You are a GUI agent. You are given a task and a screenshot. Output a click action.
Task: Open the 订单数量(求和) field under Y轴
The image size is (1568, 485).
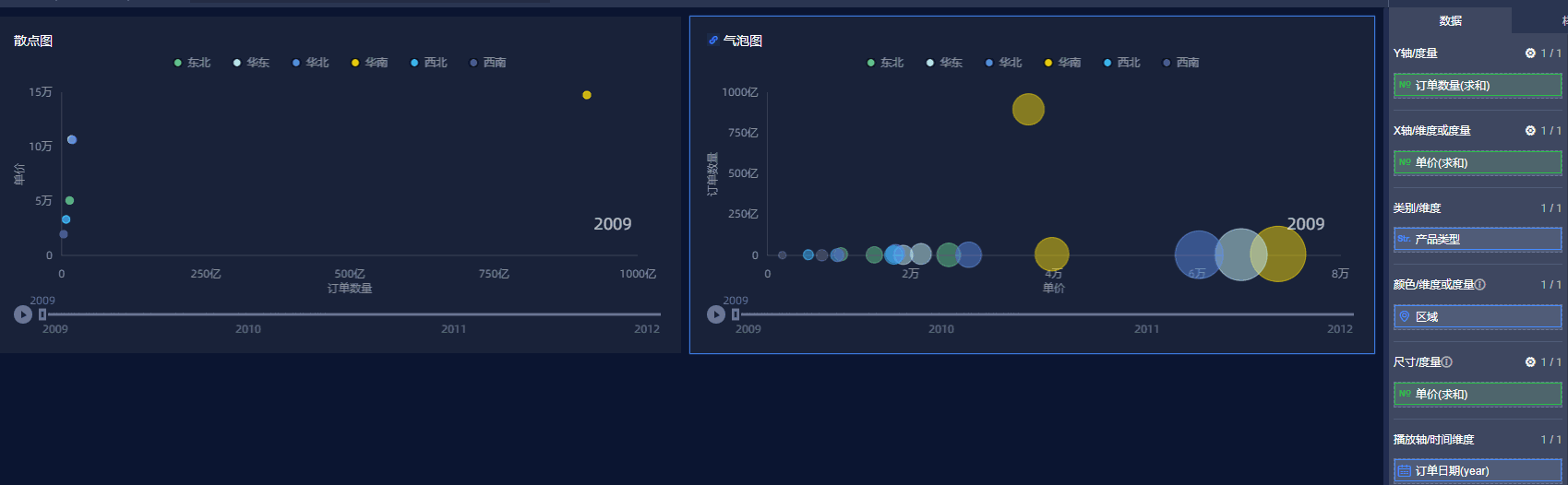(x=1477, y=86)
